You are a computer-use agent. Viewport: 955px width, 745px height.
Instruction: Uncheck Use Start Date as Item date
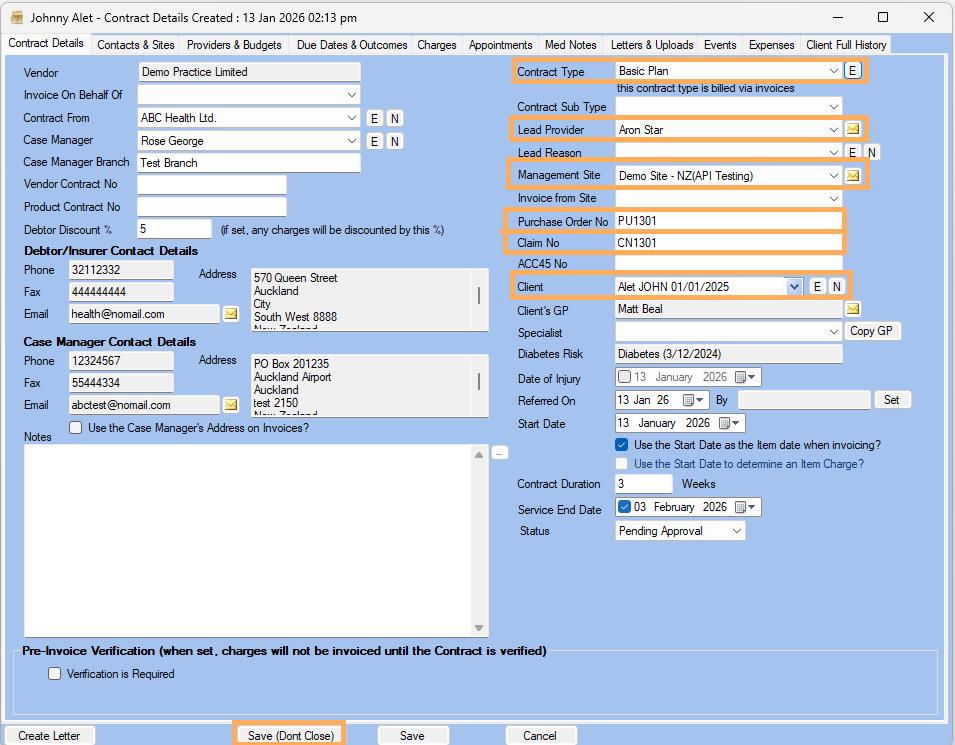[x=622, y=445]
